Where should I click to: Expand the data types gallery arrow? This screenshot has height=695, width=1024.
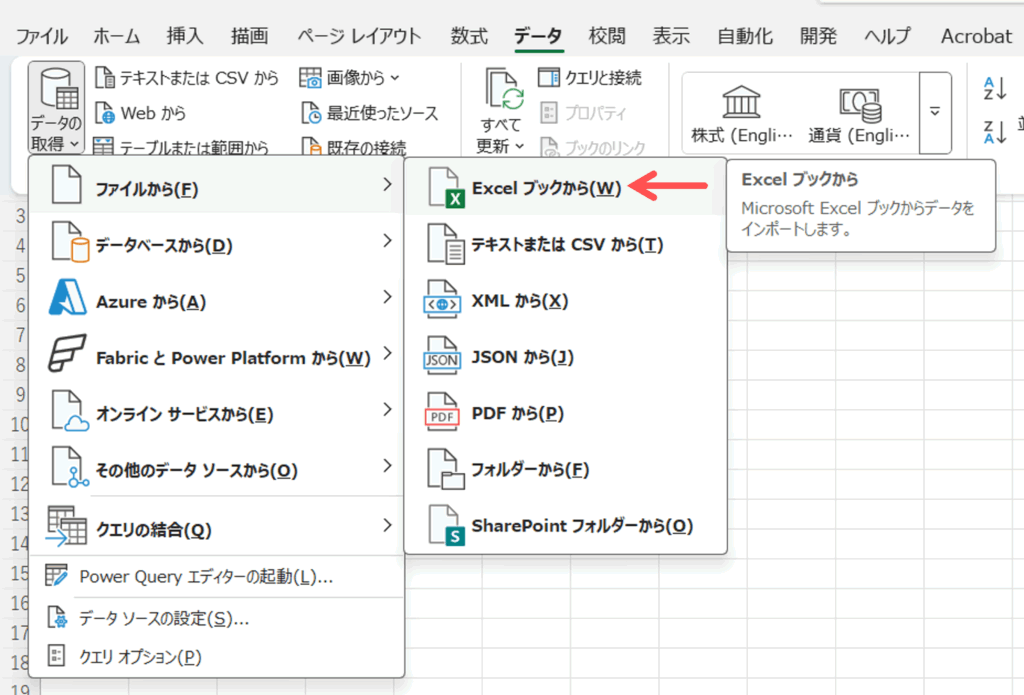pyautogui.click(x=935, y=111)
